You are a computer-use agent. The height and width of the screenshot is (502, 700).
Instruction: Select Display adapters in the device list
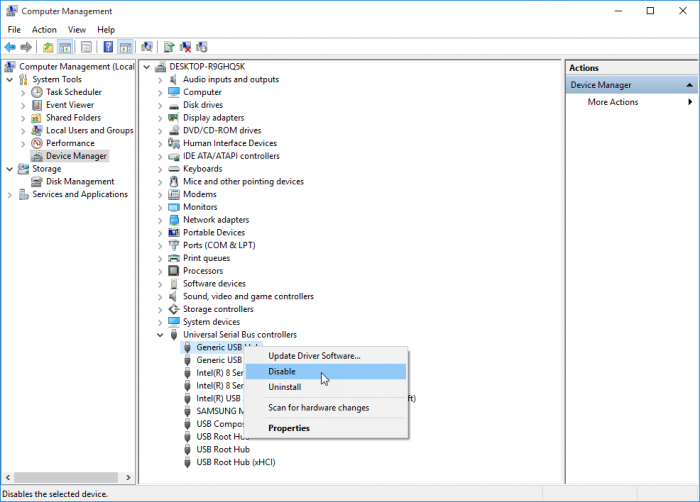pyautogui.click(x=213, y=118)
